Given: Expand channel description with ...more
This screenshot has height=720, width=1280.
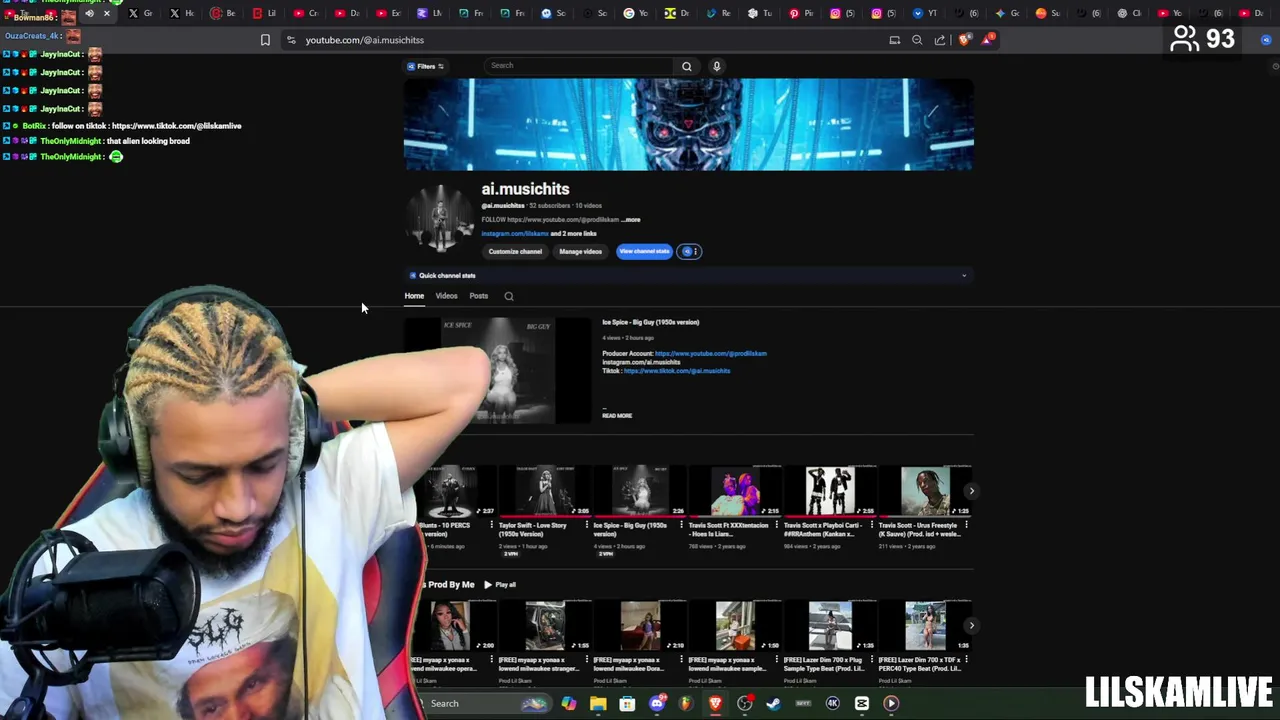Looking at the screenshot, I should [x=631, y=219].
